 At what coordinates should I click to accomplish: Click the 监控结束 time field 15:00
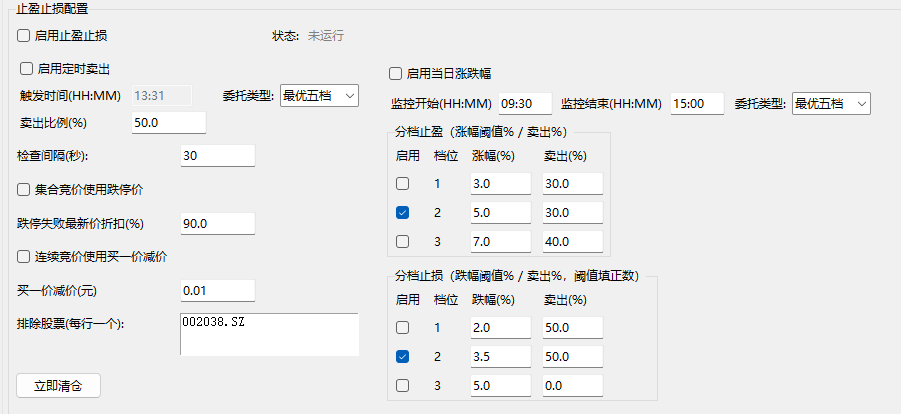coord(697,104)
